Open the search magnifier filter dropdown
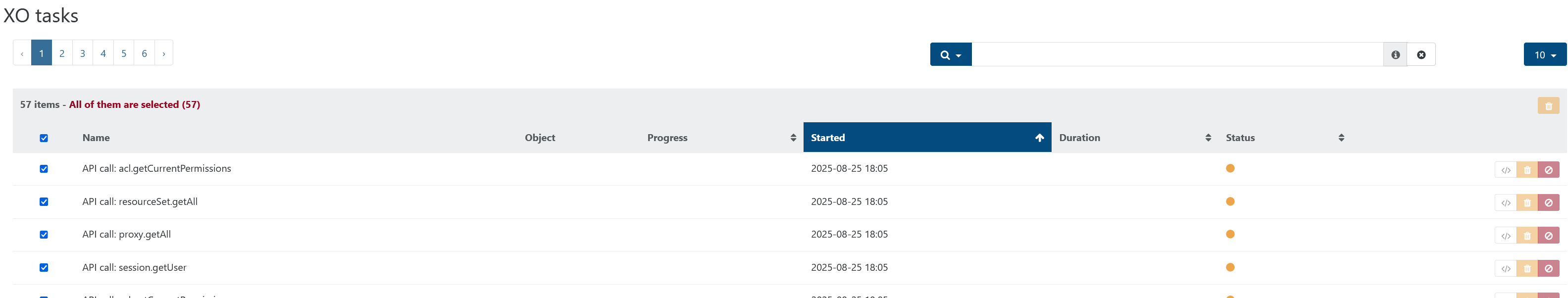The image size is (1568, 298). [x=950, y=55]
